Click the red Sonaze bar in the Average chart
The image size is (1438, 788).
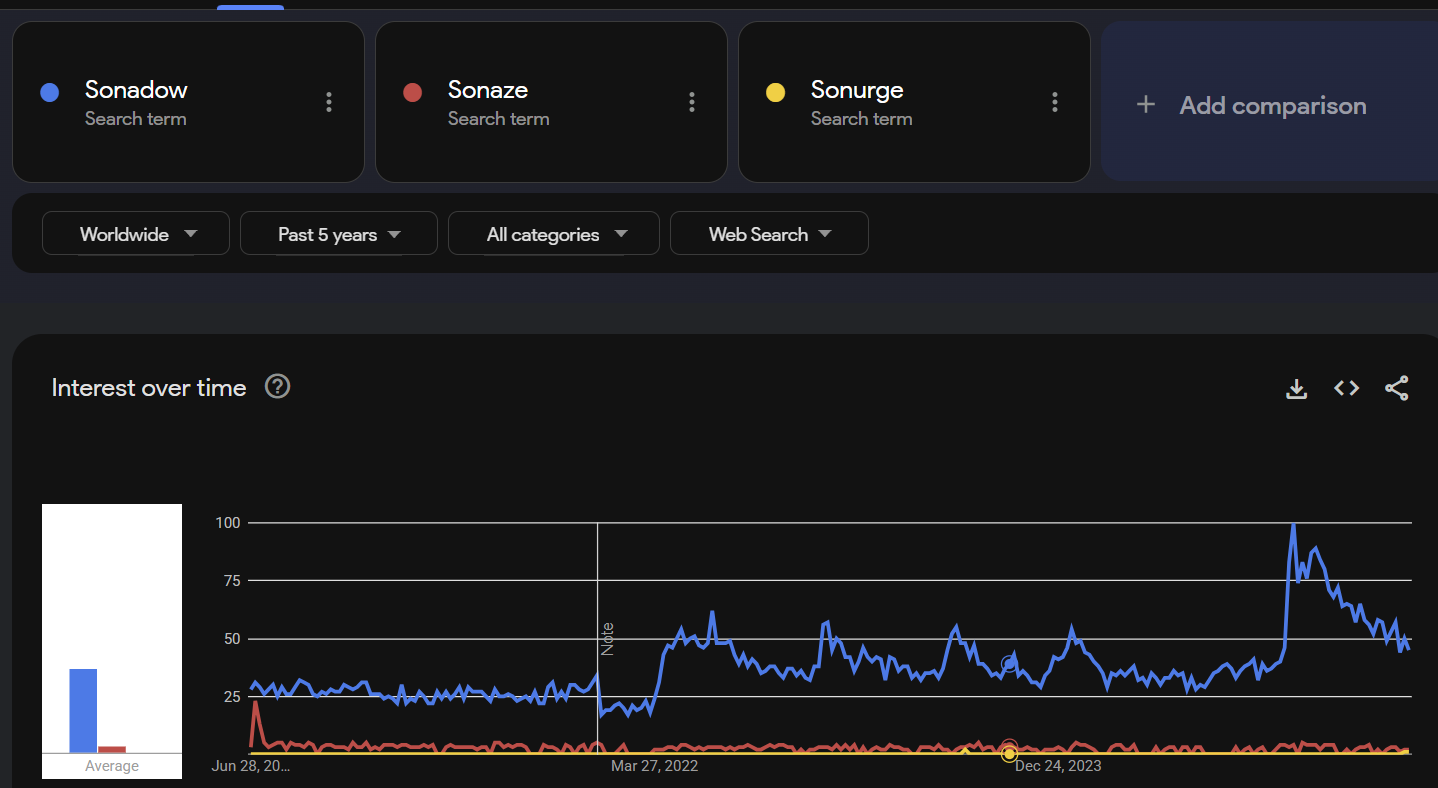pos(112,749)
